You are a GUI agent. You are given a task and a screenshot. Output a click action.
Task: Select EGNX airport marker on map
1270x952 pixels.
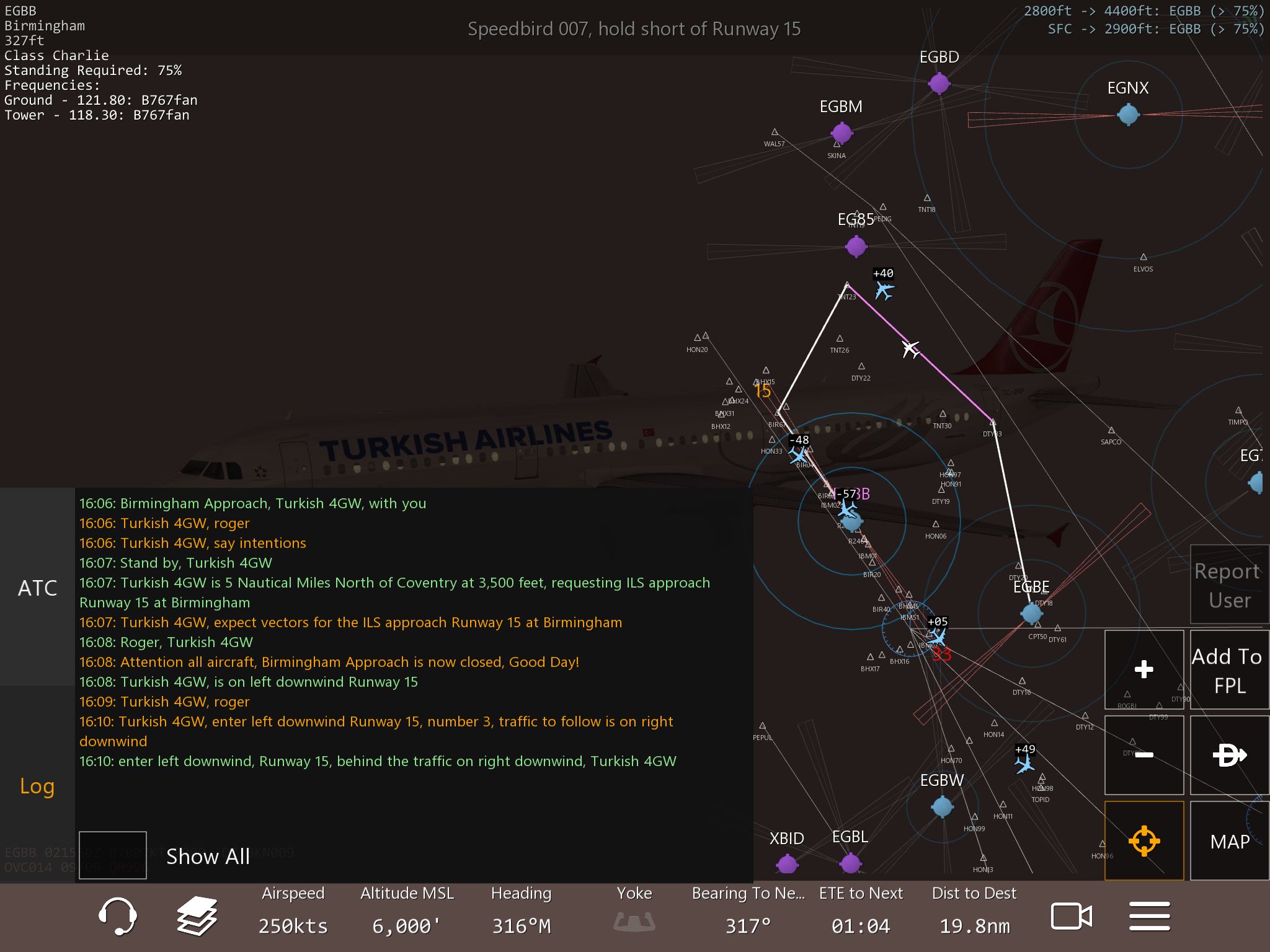(x=1128, y=115)
